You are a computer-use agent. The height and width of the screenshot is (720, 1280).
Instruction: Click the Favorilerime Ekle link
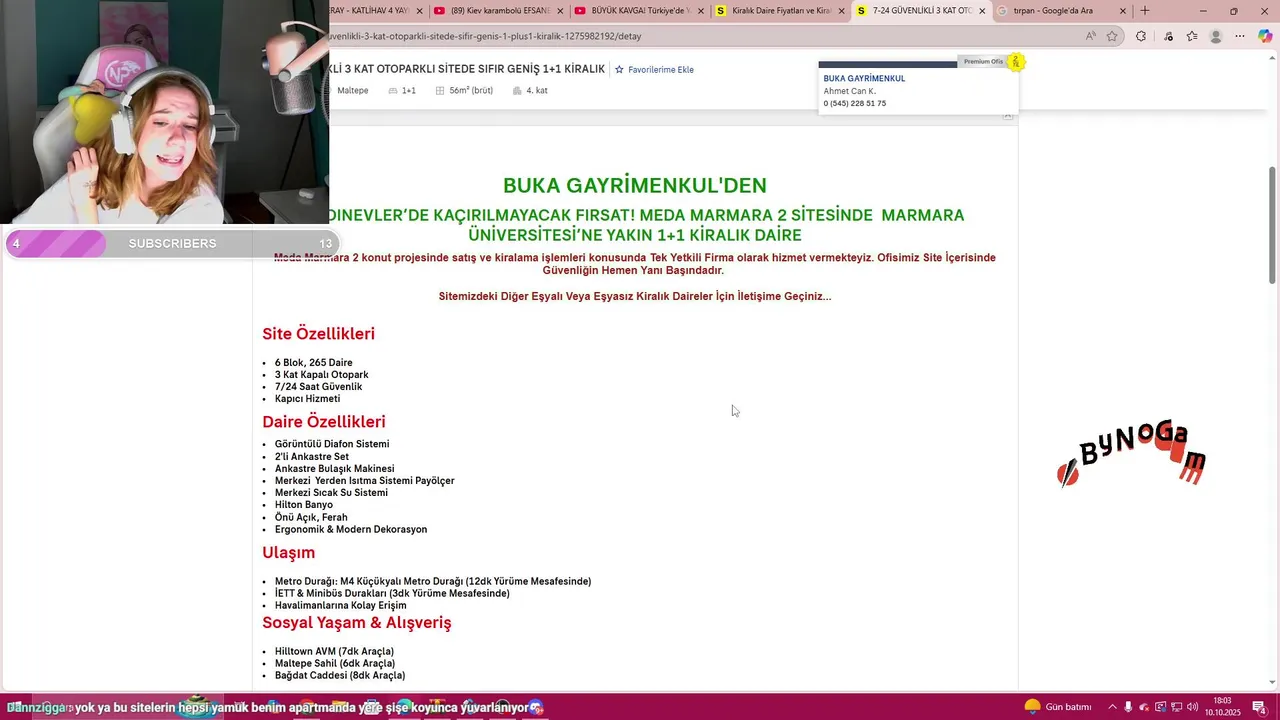point(660,70)
